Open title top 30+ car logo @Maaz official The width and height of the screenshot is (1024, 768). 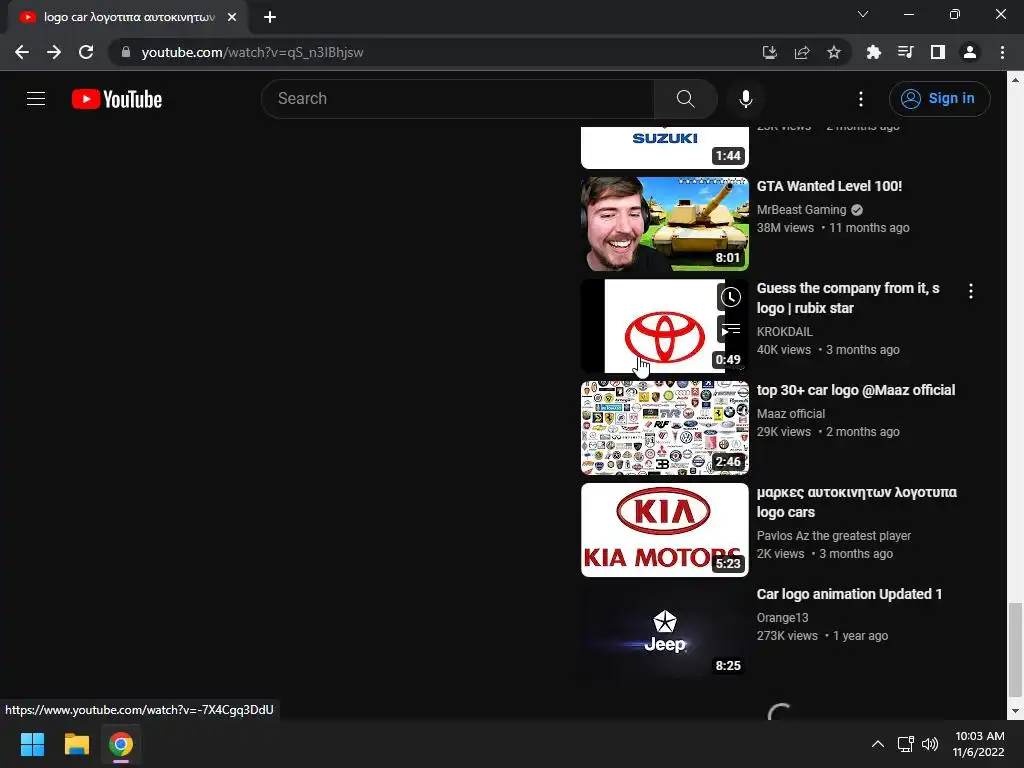tap(856, 390)
